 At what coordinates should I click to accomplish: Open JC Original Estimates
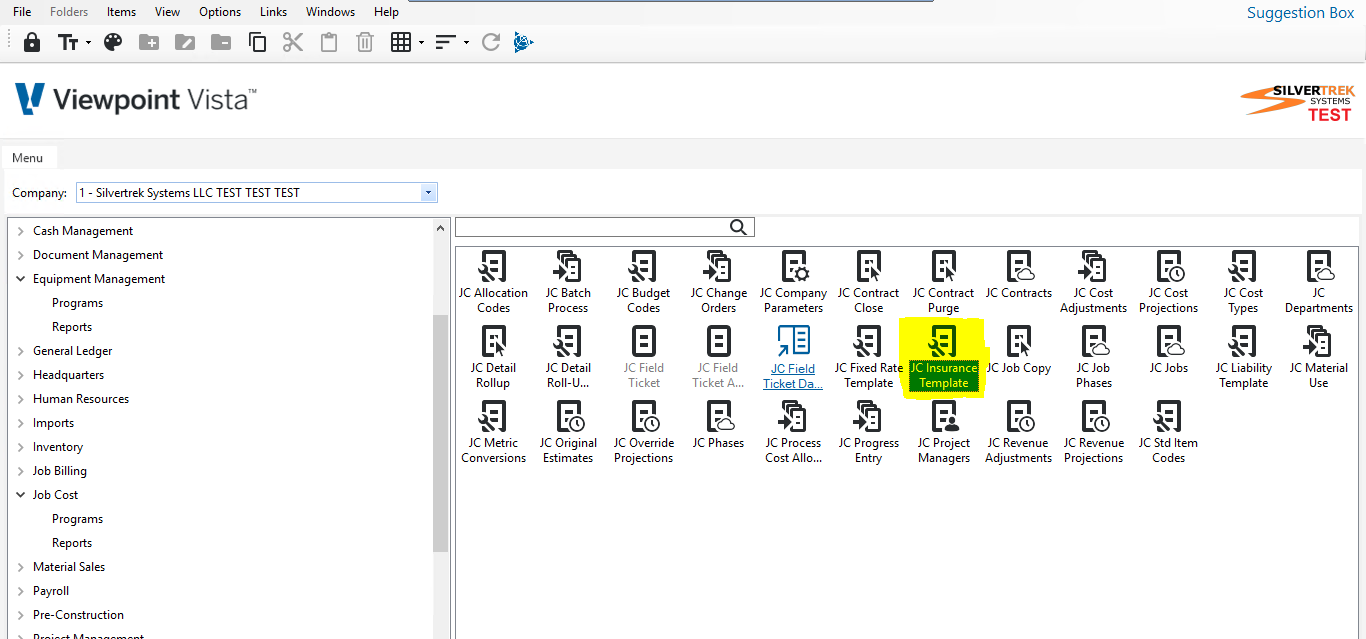(x=568, y=432)
